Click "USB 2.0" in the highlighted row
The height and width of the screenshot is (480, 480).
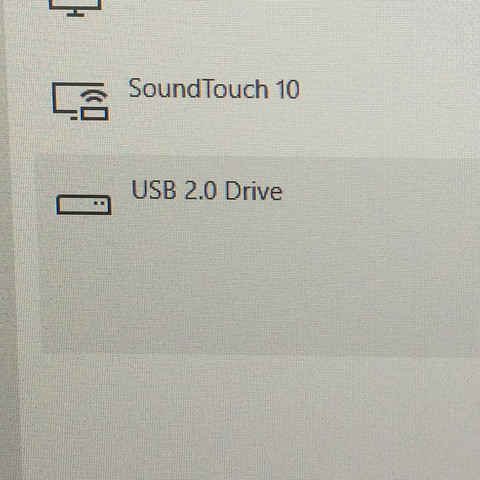click(x=174, y=190)
